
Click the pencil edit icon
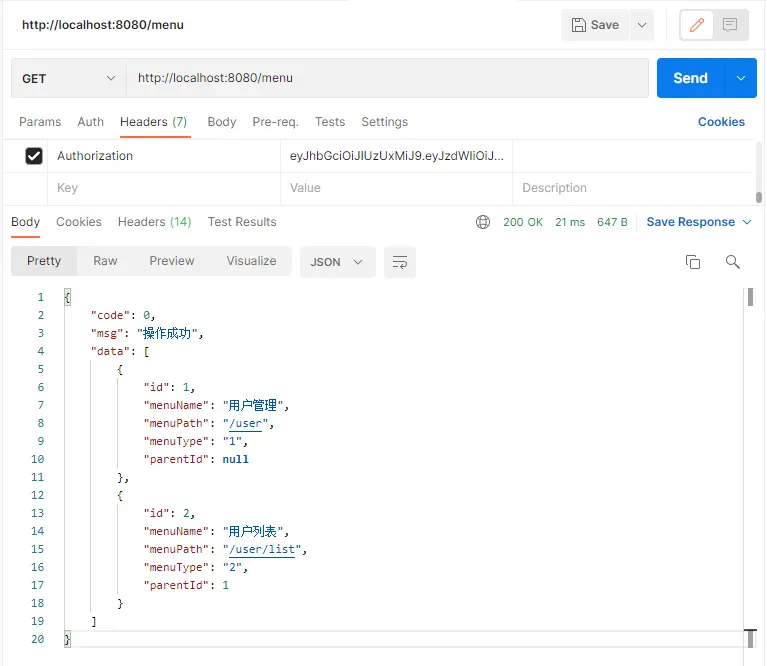click(696, 25)
